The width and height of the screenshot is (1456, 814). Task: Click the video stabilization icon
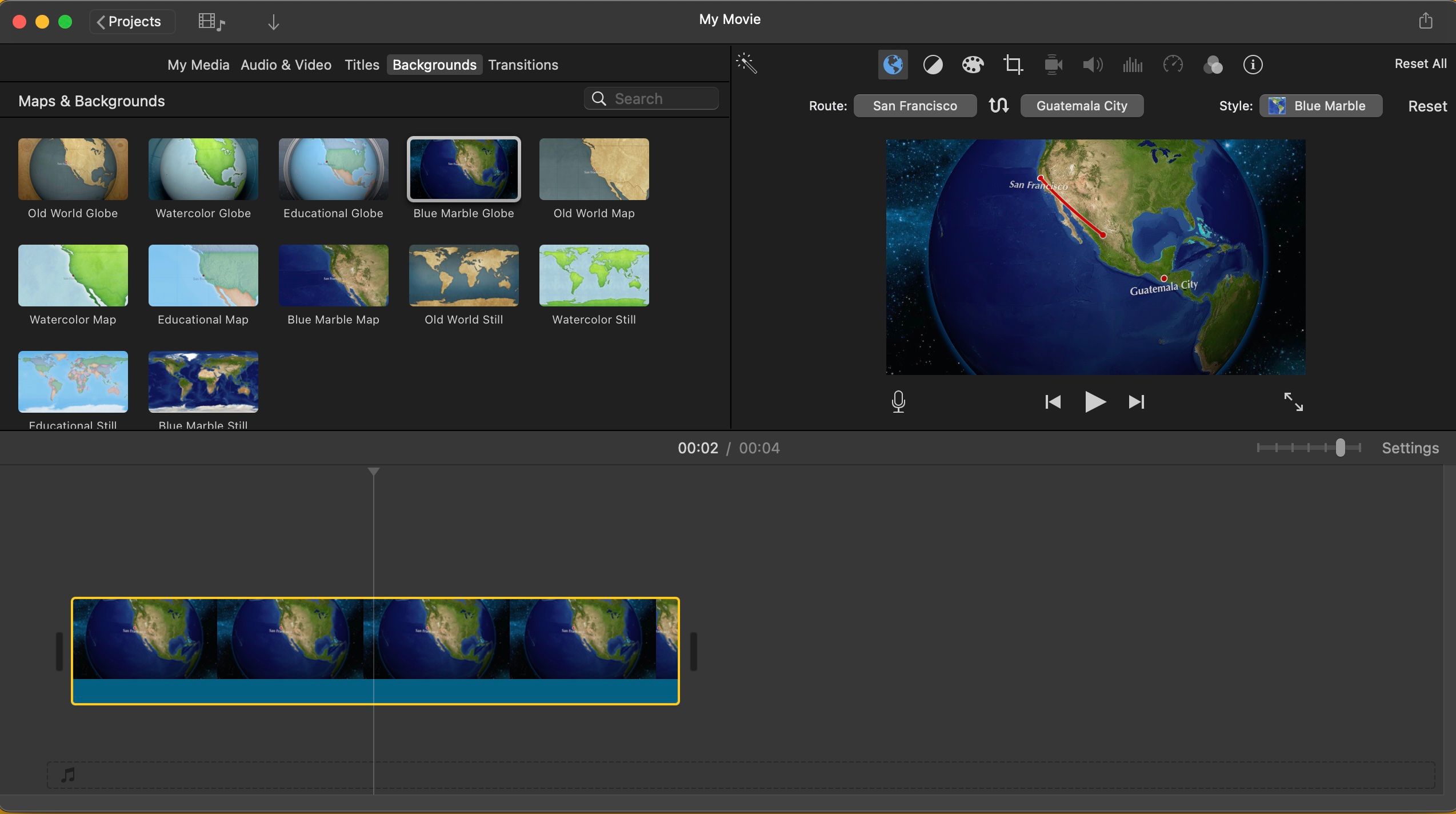1053,65
